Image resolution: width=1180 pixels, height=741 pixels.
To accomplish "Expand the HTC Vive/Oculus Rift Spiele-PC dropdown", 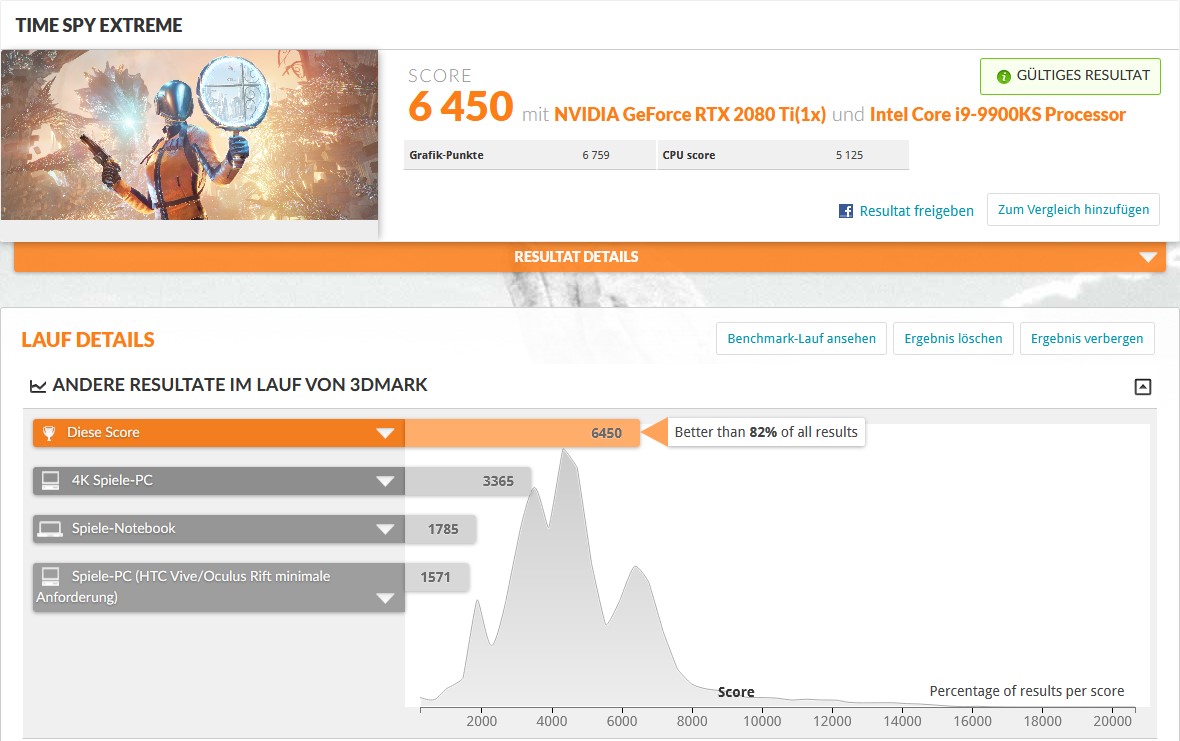I will point(385,598).
